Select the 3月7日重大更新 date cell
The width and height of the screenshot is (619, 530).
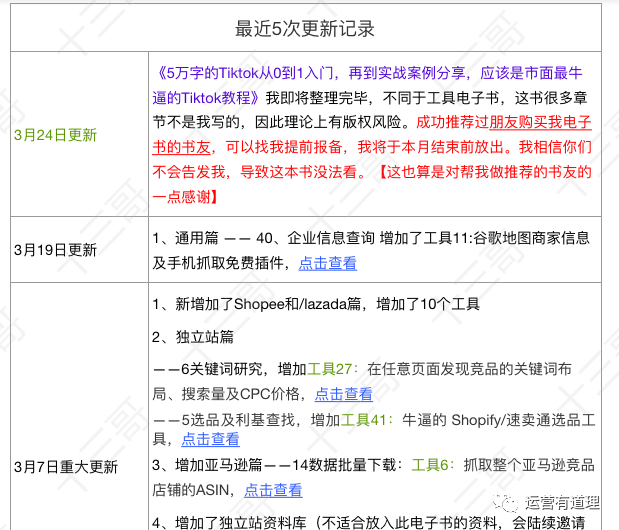(x=67, y=466)
